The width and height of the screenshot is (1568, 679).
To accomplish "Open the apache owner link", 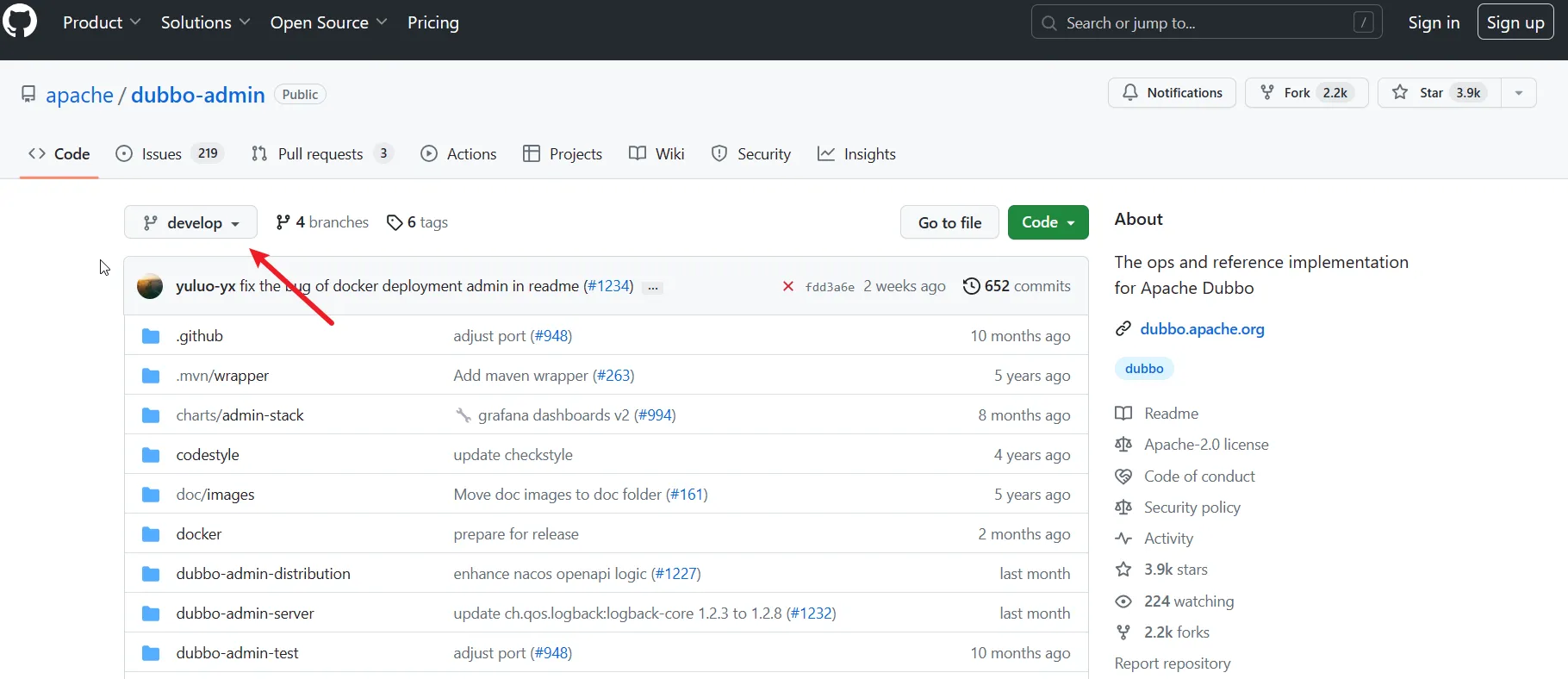I will click(x=79, y=95).
